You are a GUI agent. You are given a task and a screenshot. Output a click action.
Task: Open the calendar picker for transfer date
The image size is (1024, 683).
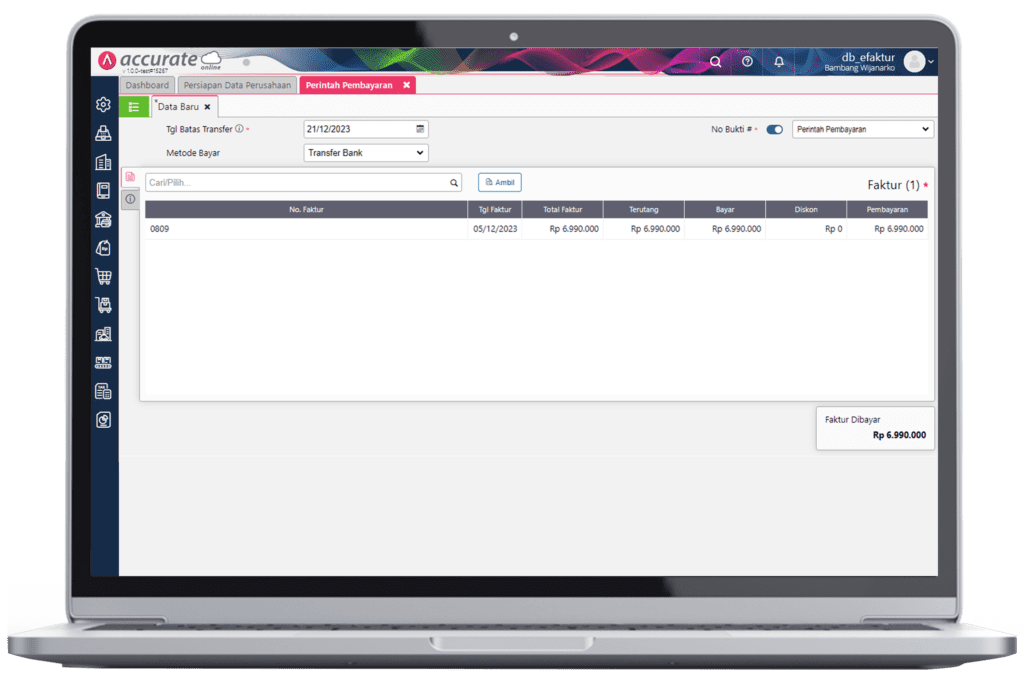tap(420, 129)
